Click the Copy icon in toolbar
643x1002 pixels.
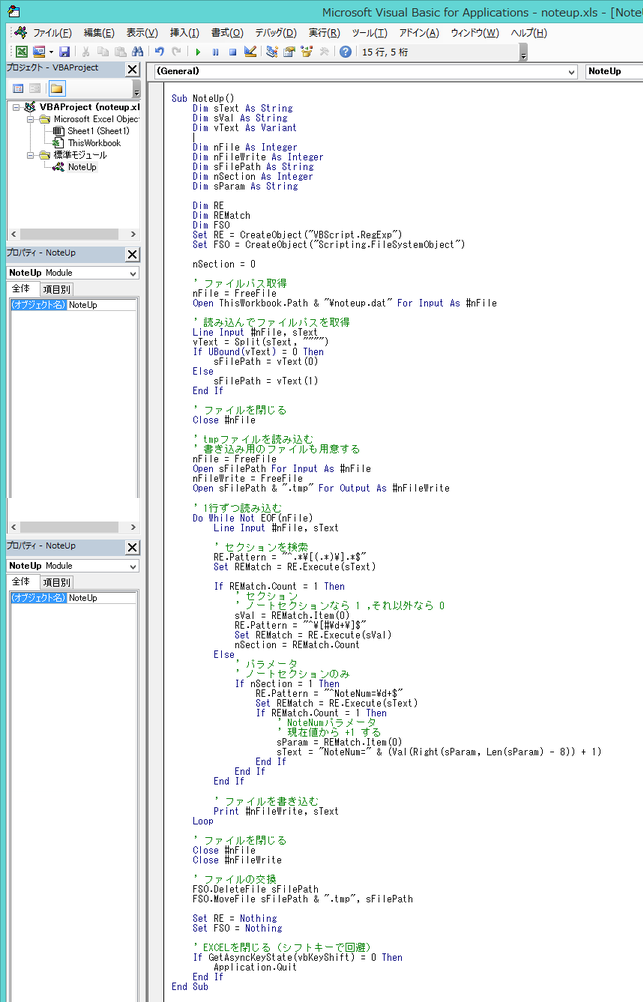click(103, 52)
